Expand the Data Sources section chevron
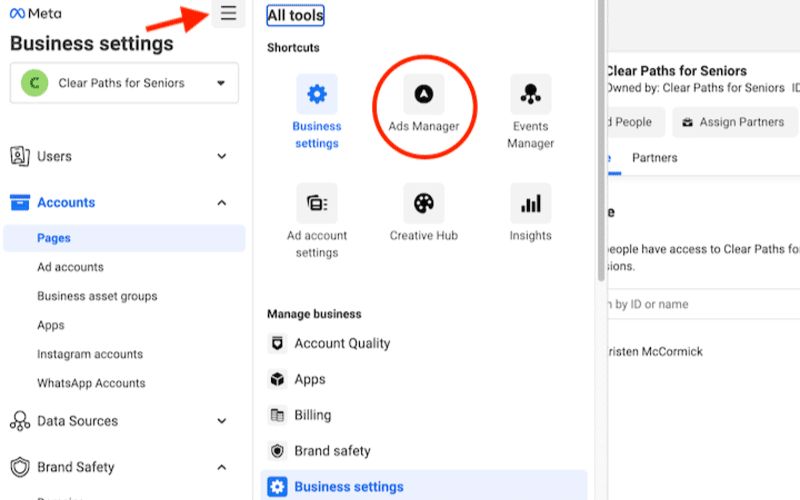The width and height of the screenshot is (800, 500). [221, 421]
